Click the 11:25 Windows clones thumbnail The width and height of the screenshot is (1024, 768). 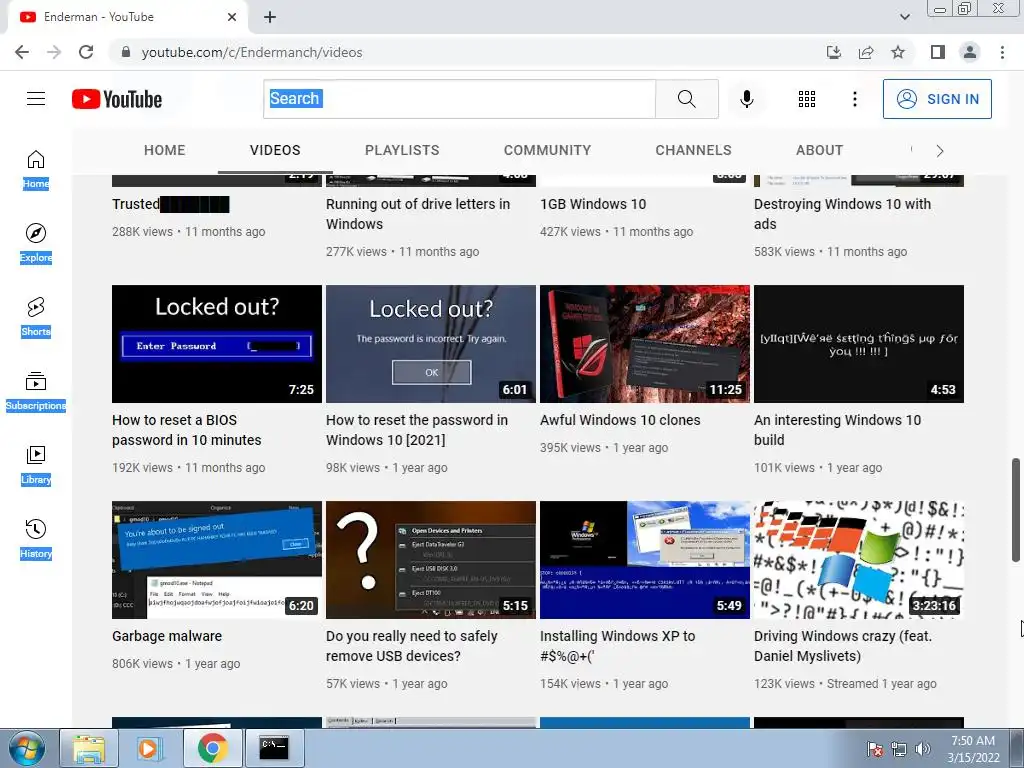coord(645,344)
